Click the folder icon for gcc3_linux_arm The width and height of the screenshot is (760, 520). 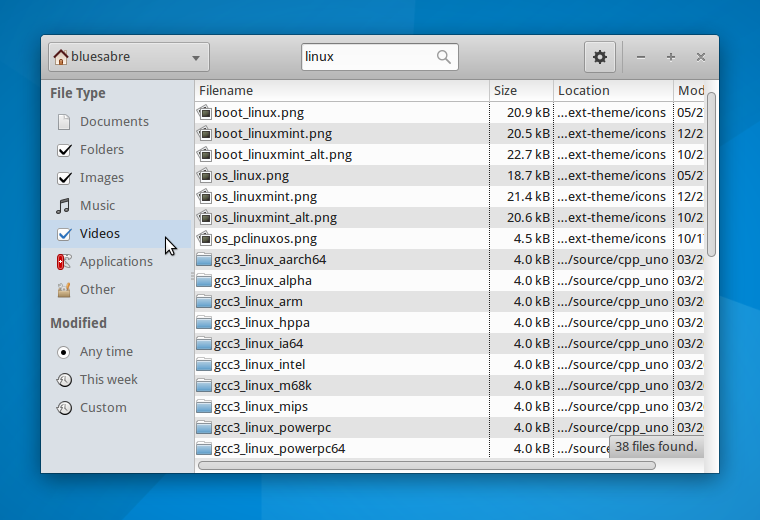205,301
